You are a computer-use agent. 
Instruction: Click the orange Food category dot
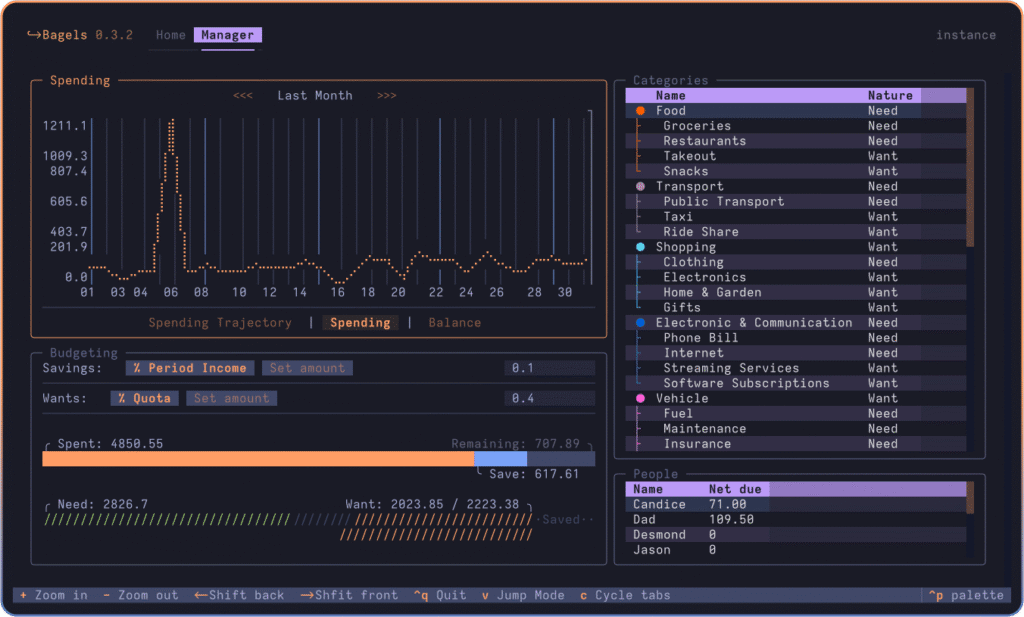click(x=641, y=111)
